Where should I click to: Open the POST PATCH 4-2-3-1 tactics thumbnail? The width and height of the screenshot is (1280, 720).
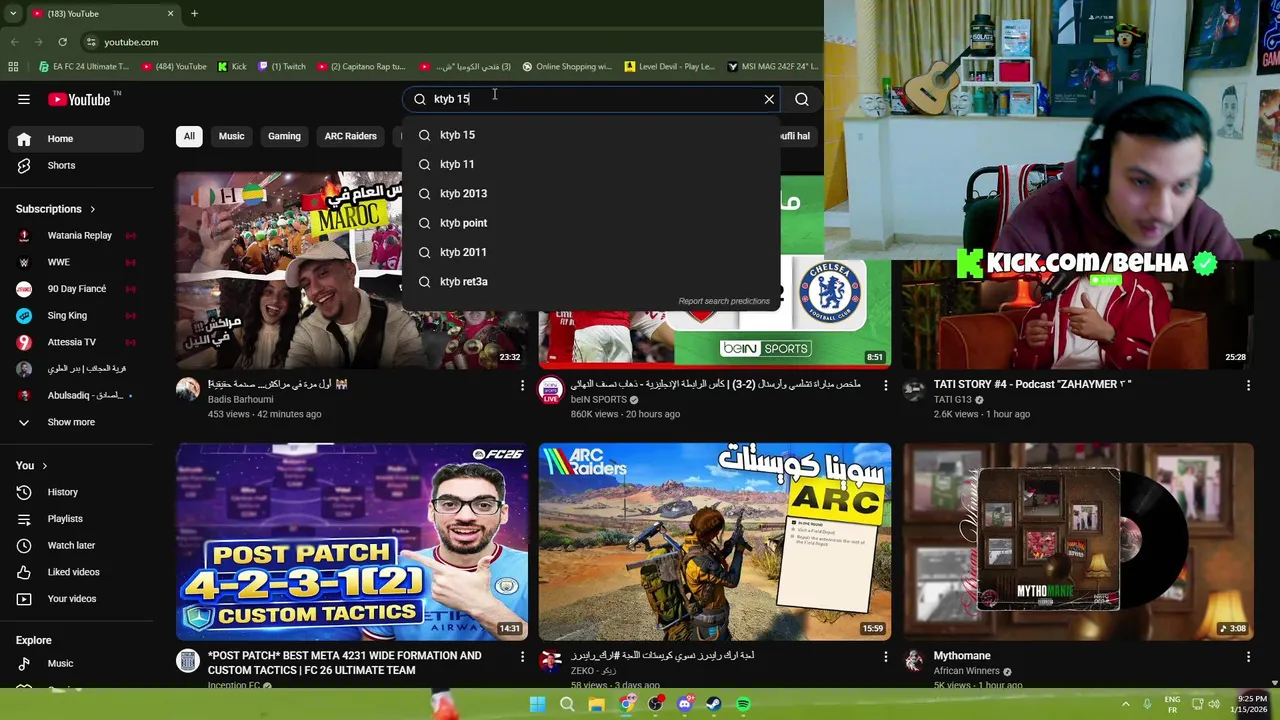tap(352, 542)
